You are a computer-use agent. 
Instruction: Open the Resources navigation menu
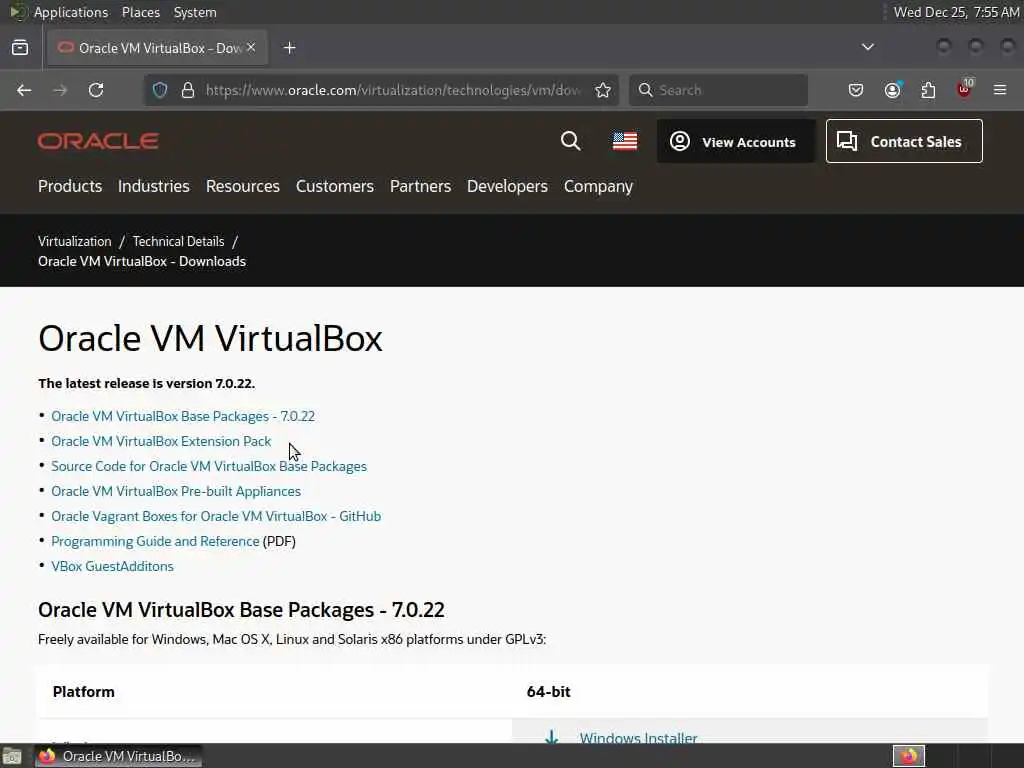coord(242,186)
